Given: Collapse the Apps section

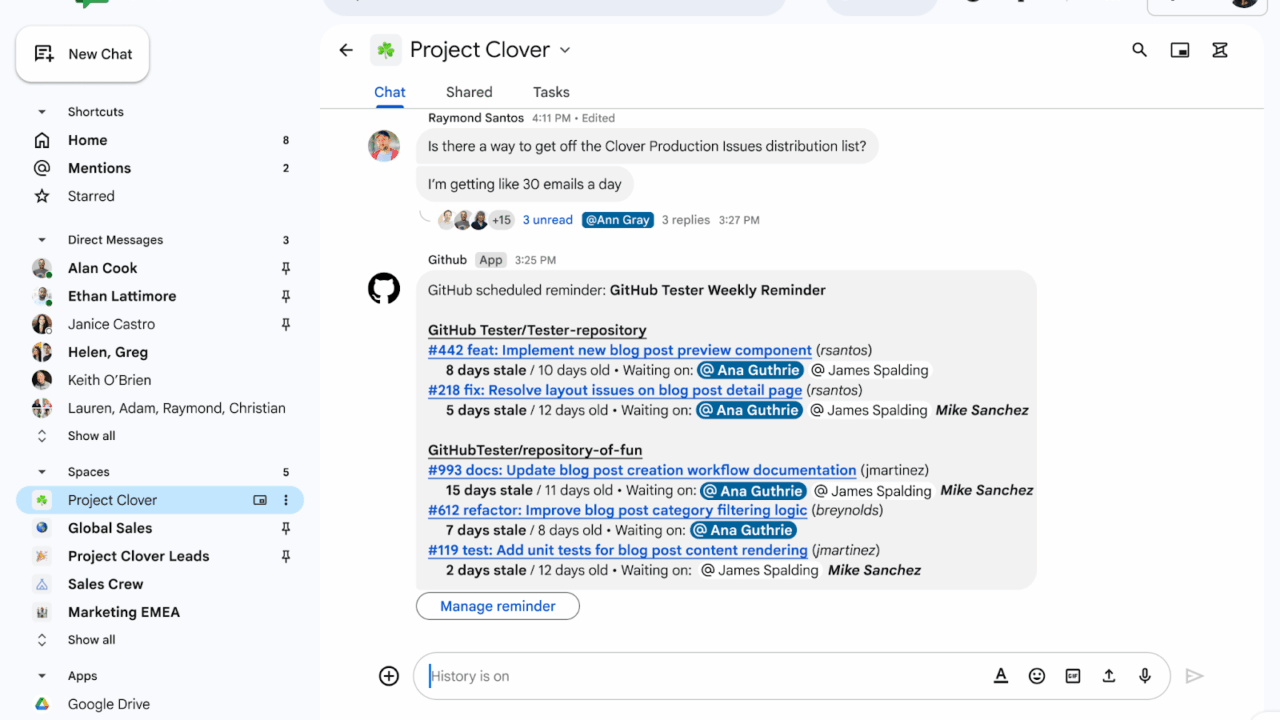Looking at the screenshot, I should point(42,676).
